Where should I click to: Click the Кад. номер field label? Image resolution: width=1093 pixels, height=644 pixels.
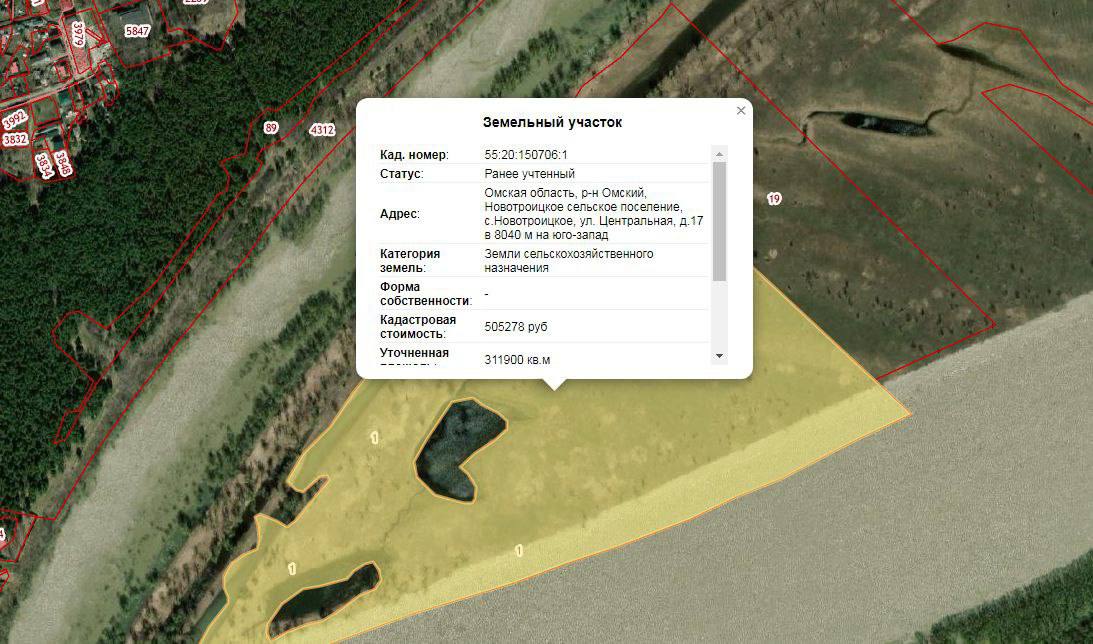[413, 155]
